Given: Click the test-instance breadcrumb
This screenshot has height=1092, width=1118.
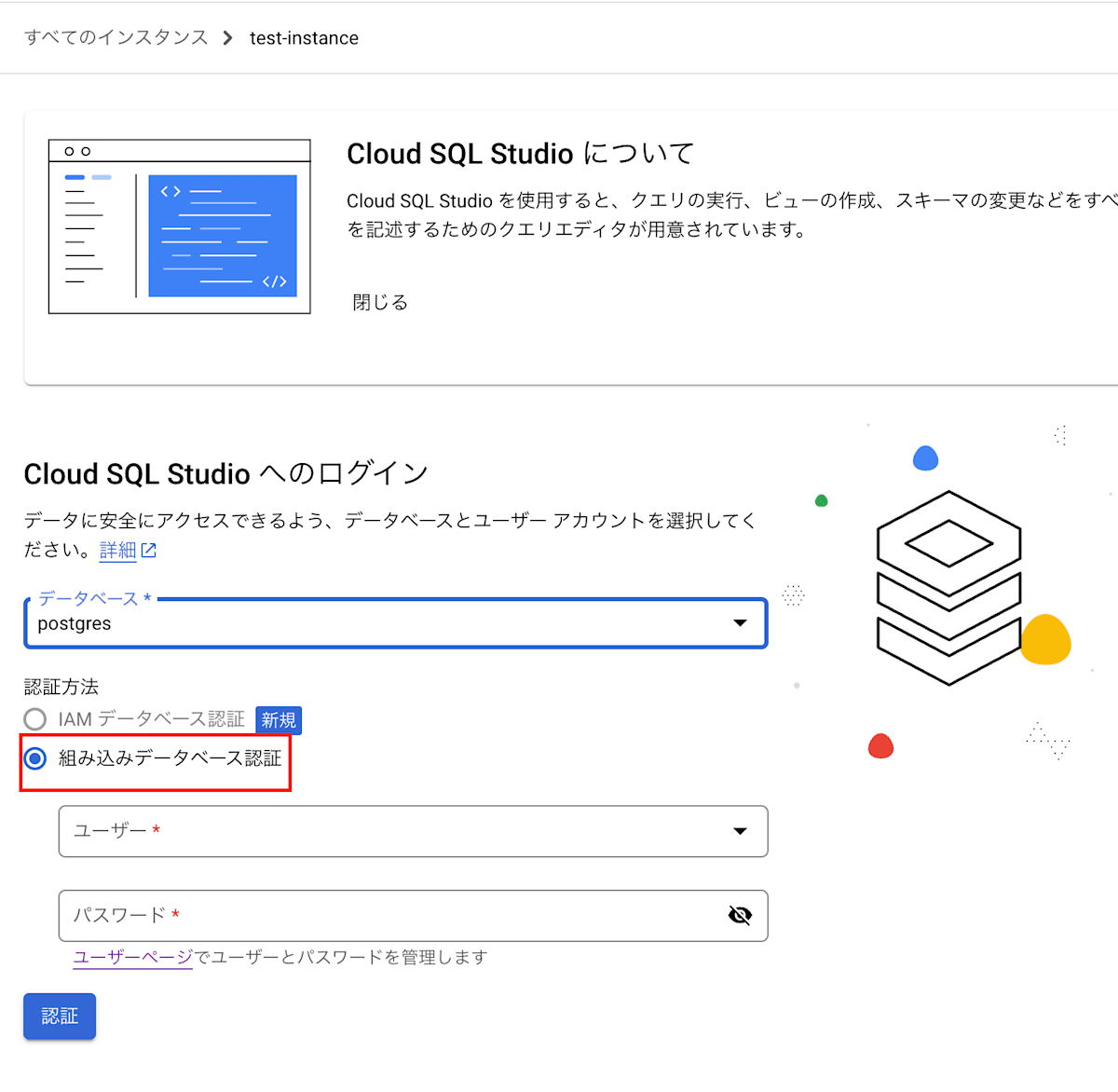Looking at the screenshot, I should click(x=304, y=38).
